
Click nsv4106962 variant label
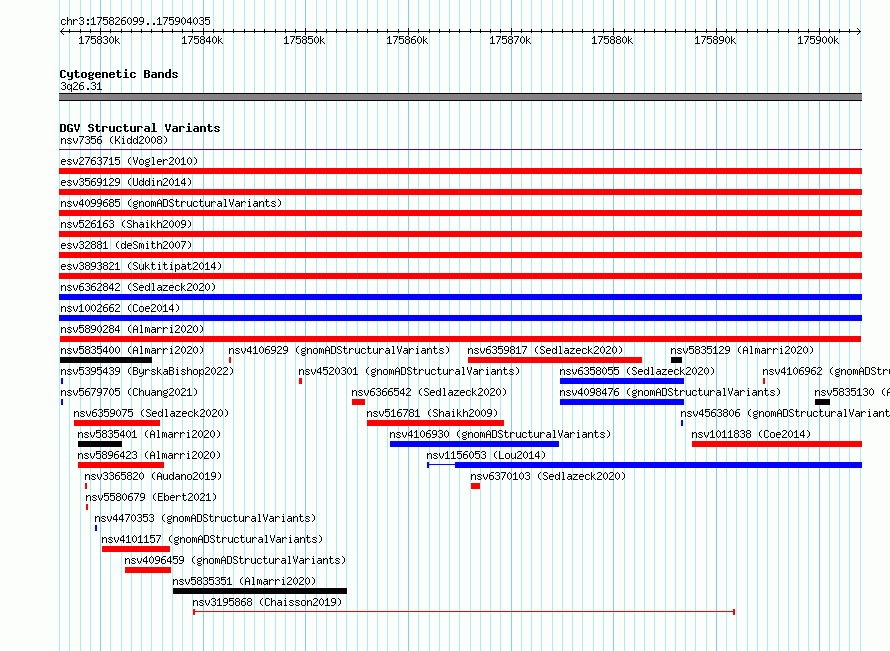point(826,371)
